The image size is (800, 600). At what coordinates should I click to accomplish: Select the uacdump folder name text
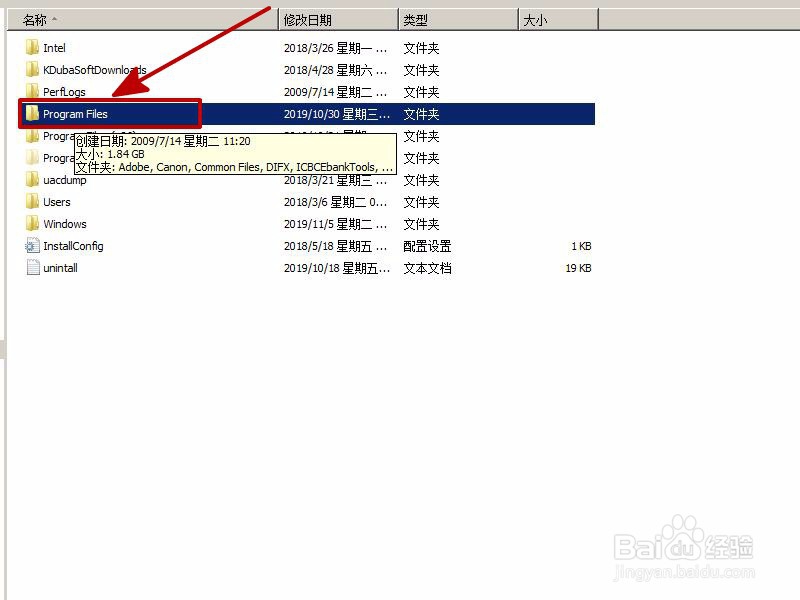[x=66, y=180]
